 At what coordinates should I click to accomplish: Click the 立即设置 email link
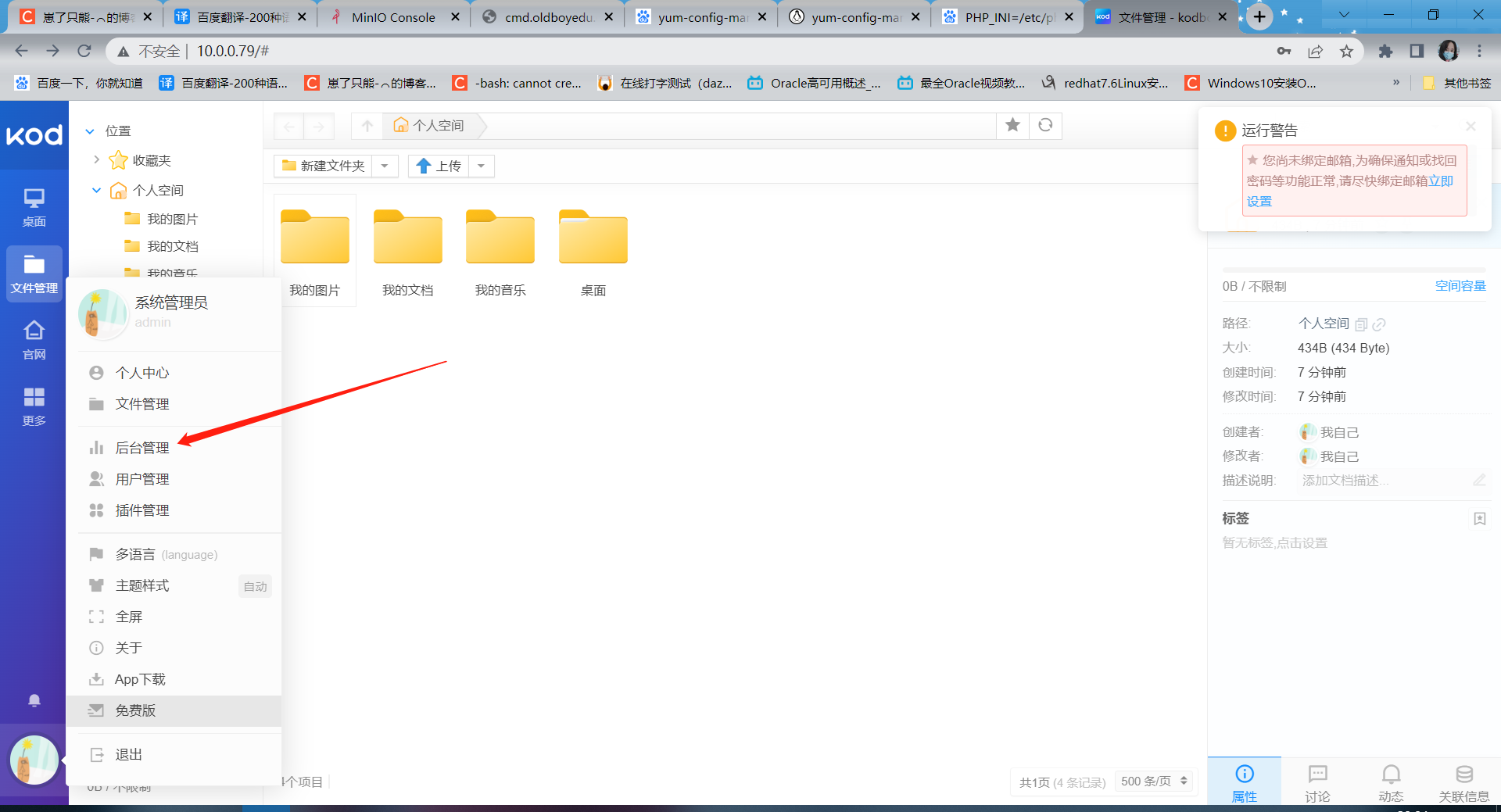click(1441, 181)
